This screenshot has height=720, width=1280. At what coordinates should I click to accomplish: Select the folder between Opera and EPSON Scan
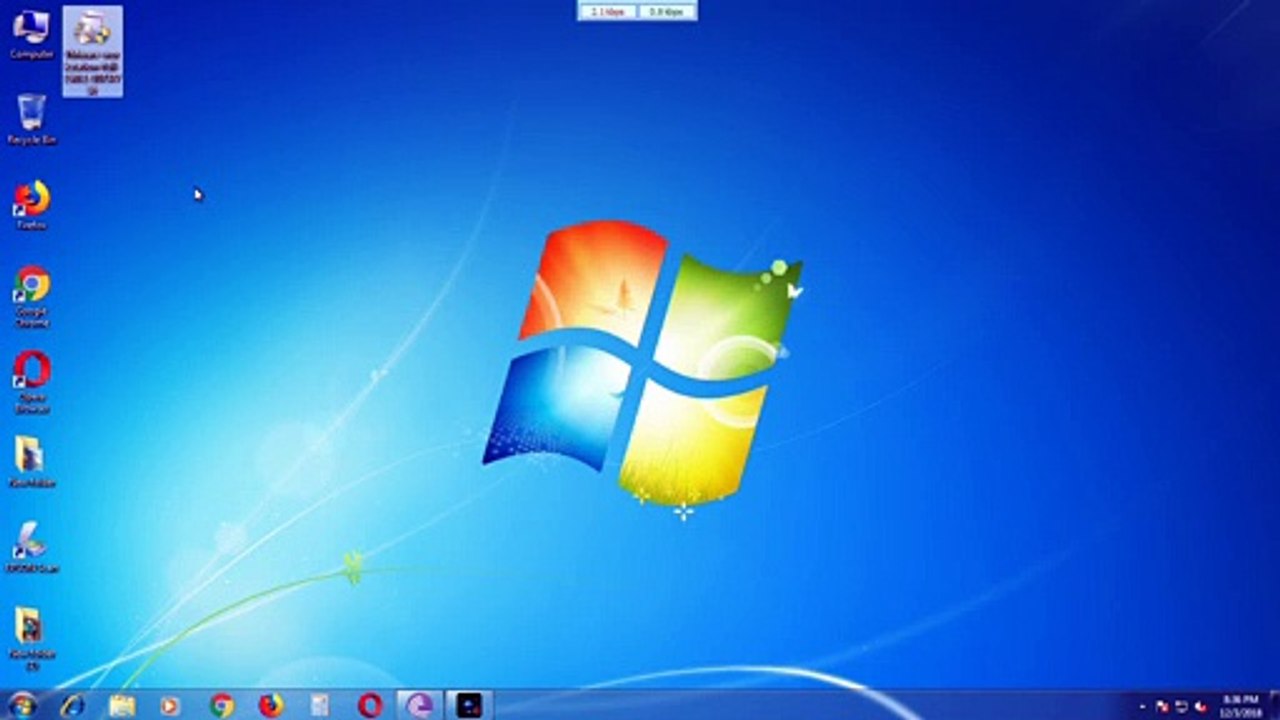[x=31, y=462]
